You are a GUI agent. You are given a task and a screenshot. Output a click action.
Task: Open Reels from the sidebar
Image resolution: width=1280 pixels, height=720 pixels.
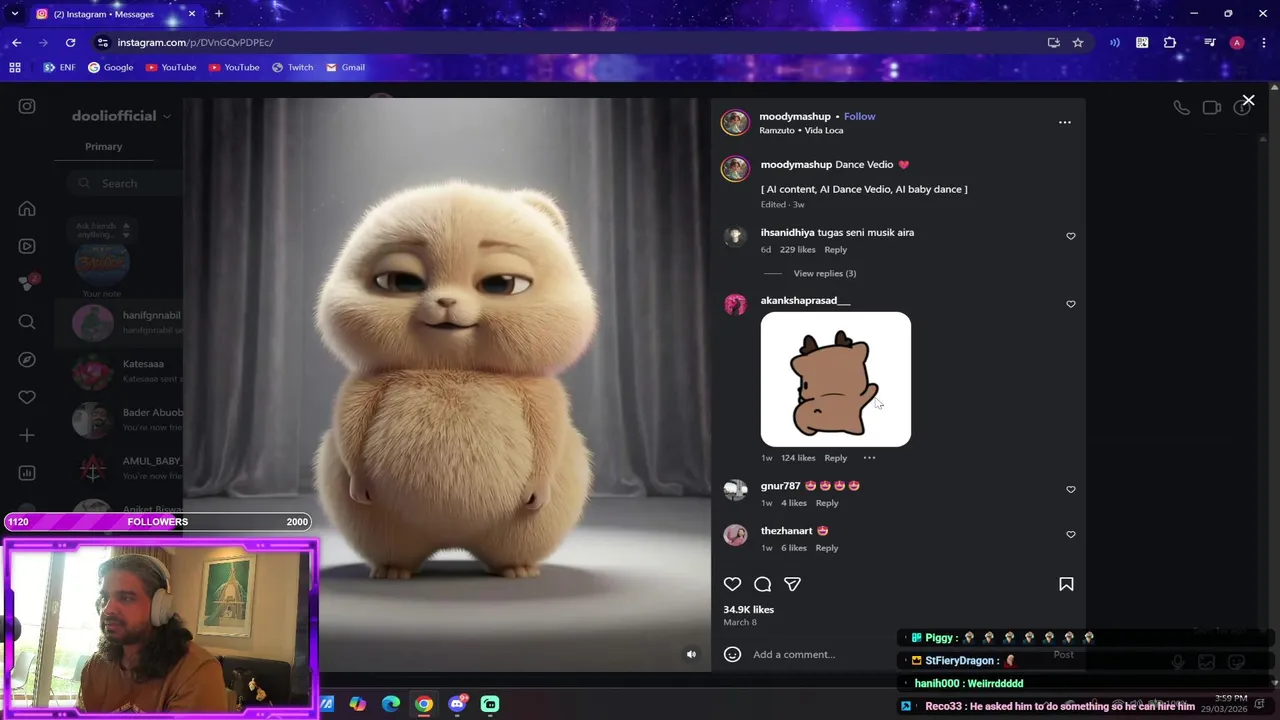[27, 246]
